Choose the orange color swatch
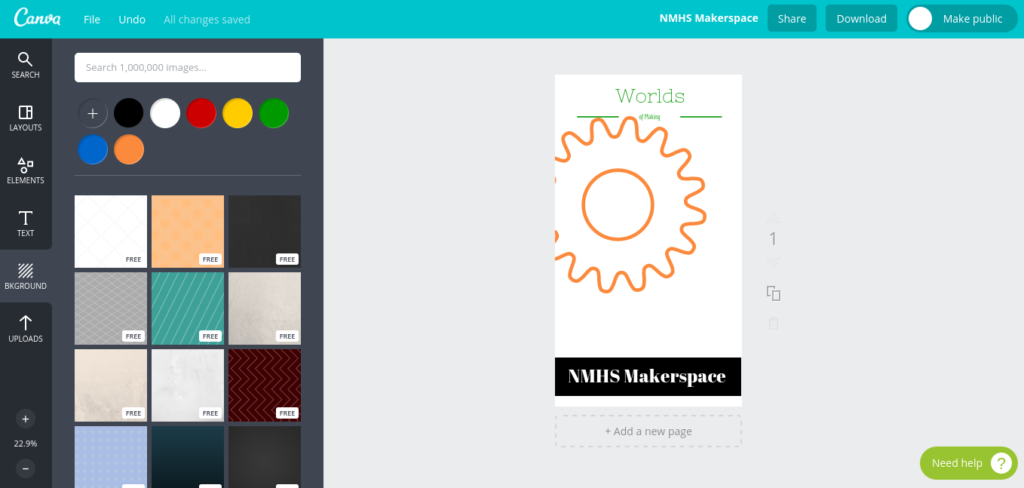Image resolution: width=1024 pixels, height=488 pixels. point(129,150)
